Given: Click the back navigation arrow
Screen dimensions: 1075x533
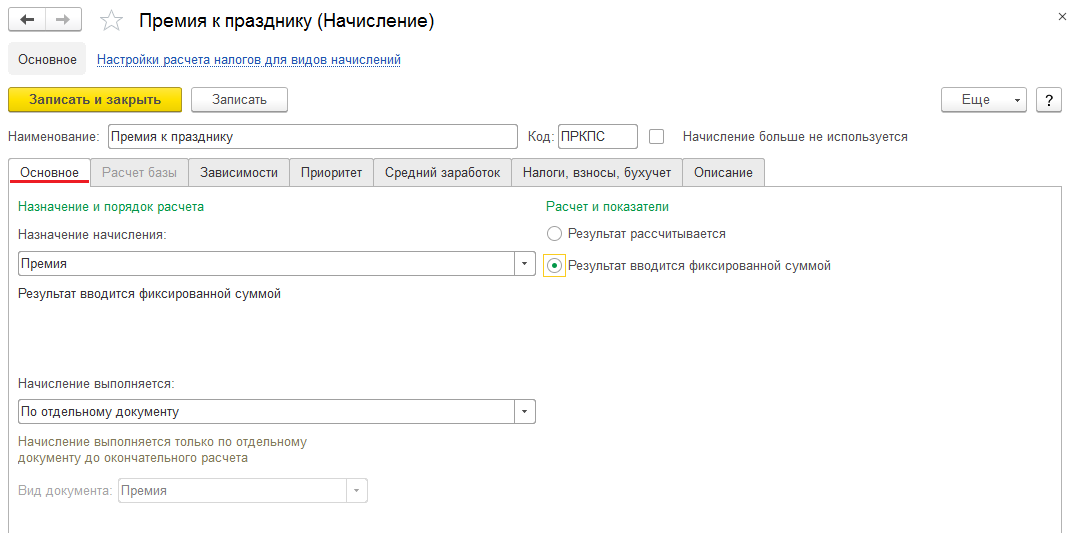Looking at the screenshot, I should [x=27, y=20].
